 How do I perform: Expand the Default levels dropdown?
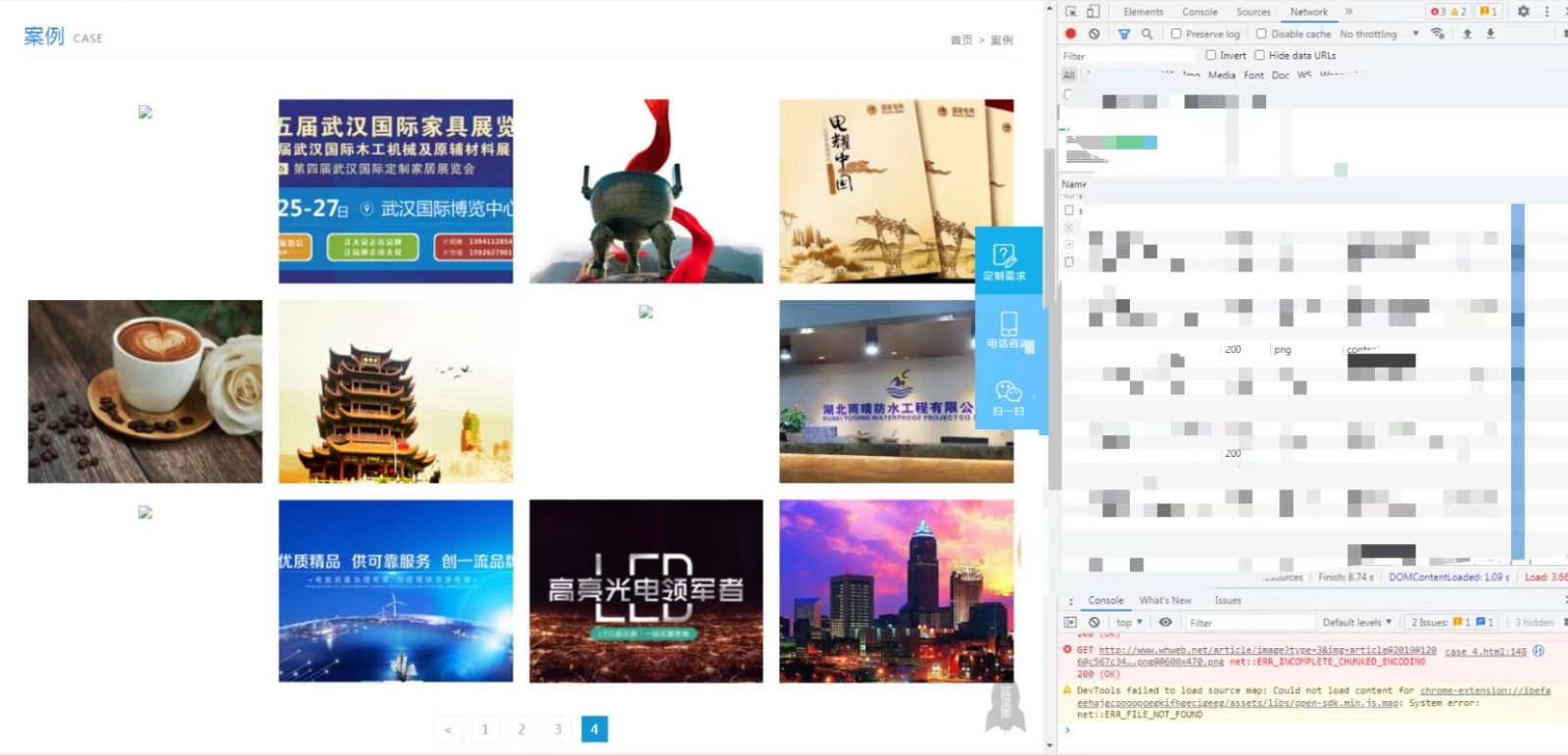[x=1356, y=623]
